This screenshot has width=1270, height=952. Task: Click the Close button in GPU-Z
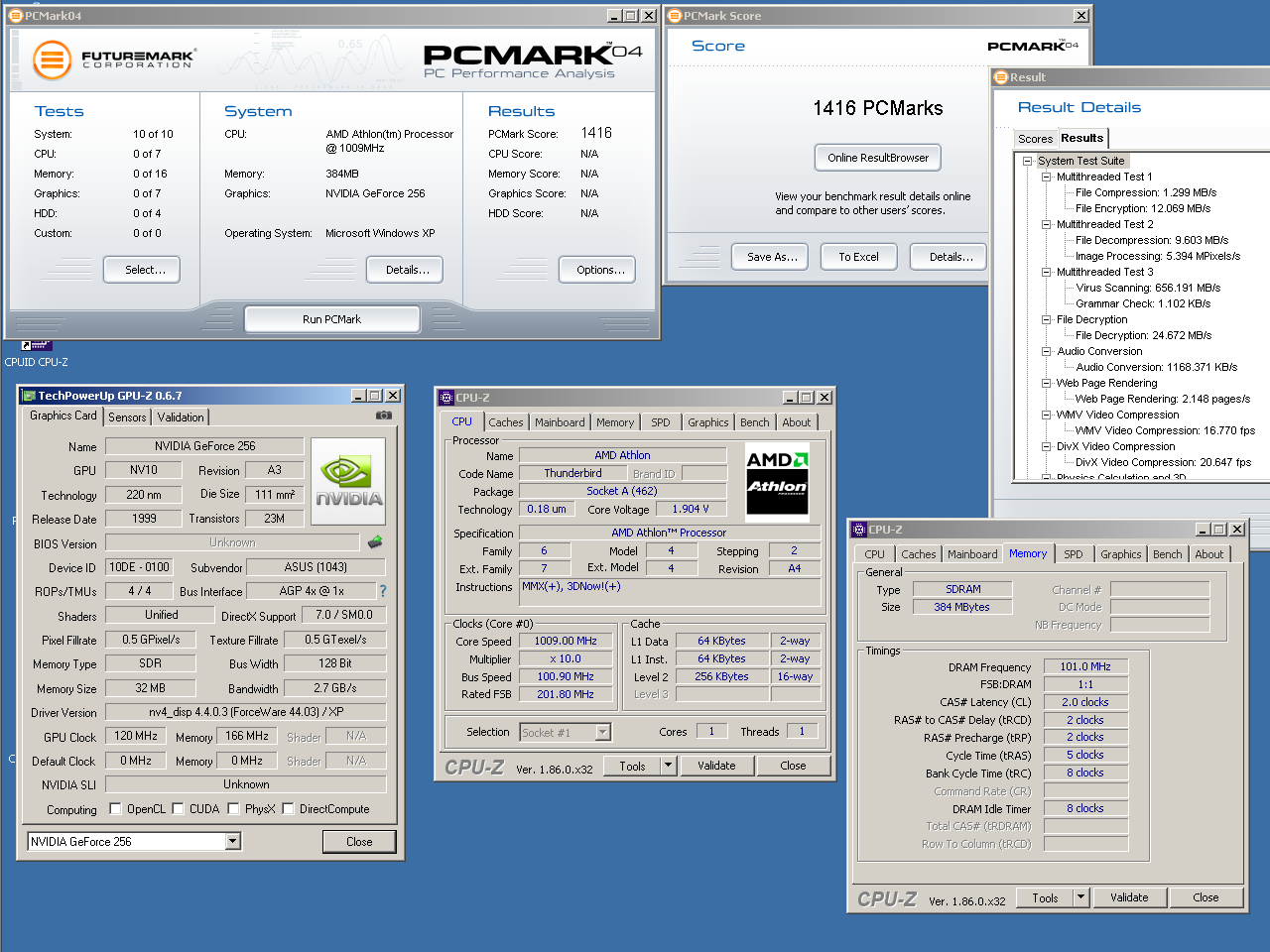359,842
